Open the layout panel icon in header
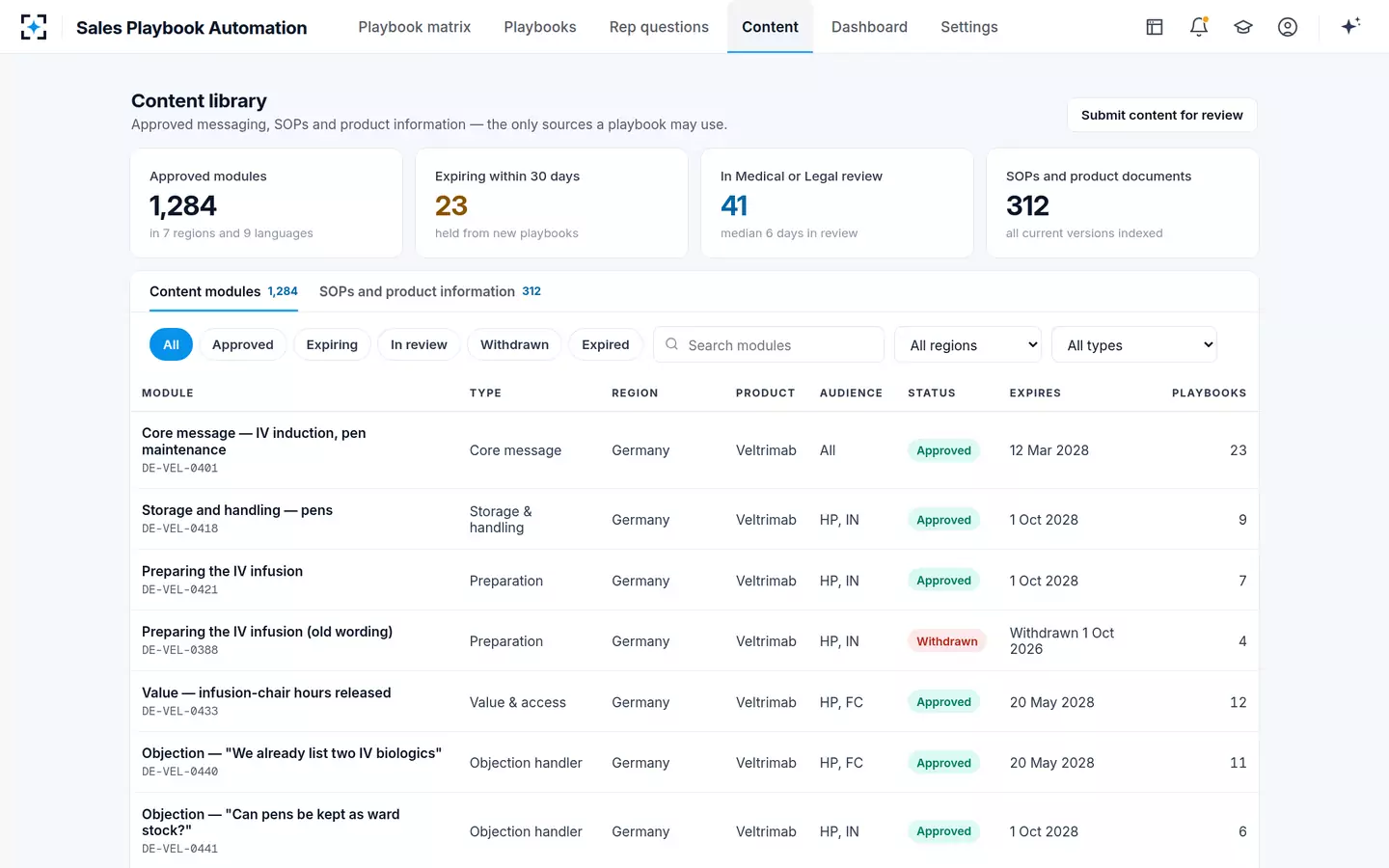The image size is (1389, 868). pyautogui.click(x=1155, y=27)
